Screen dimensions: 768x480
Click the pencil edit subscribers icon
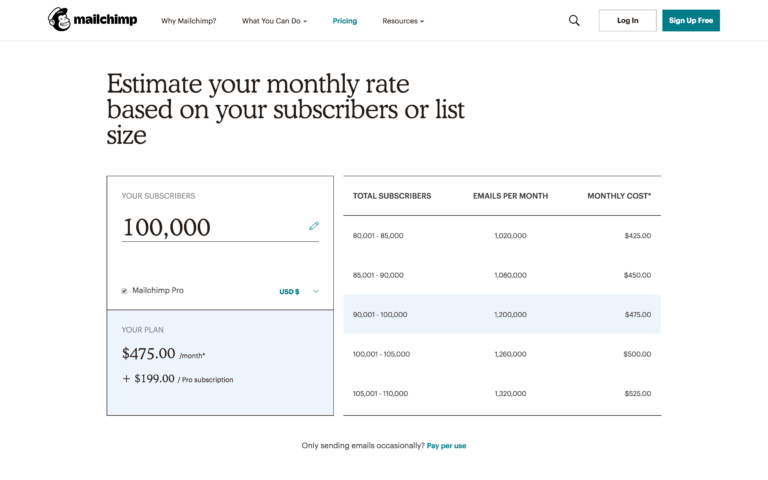[314, 226]
